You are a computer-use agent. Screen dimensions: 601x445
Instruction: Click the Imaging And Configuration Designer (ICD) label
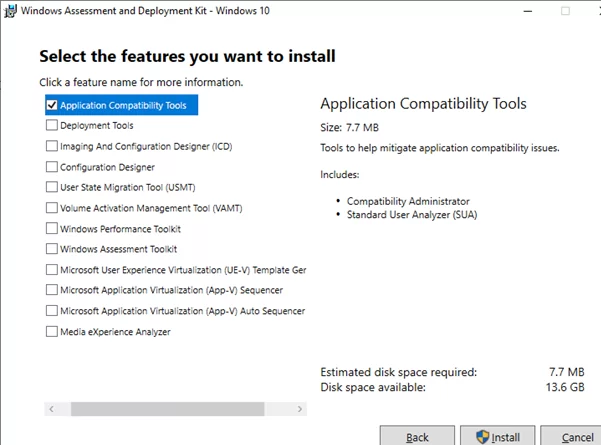click(x=146, y=146)
